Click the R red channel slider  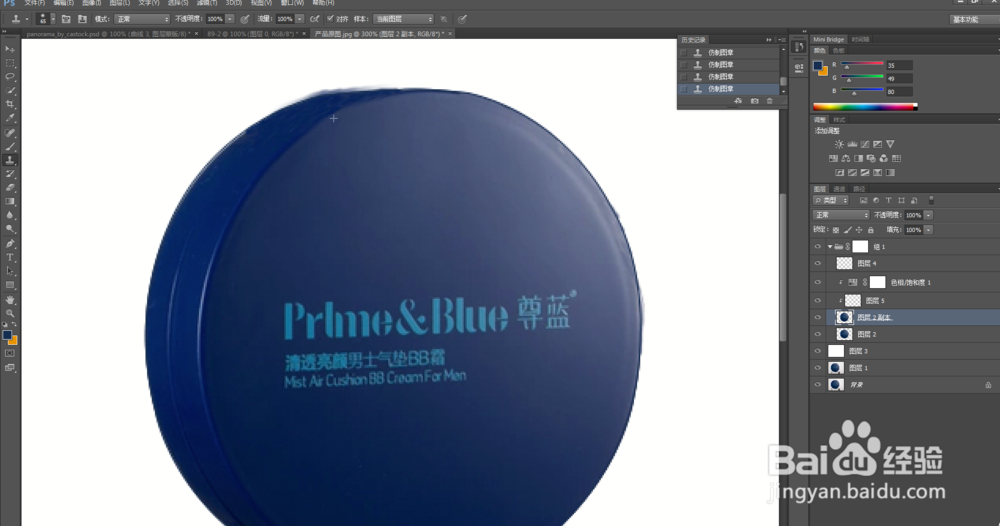(x=862, y=64)
